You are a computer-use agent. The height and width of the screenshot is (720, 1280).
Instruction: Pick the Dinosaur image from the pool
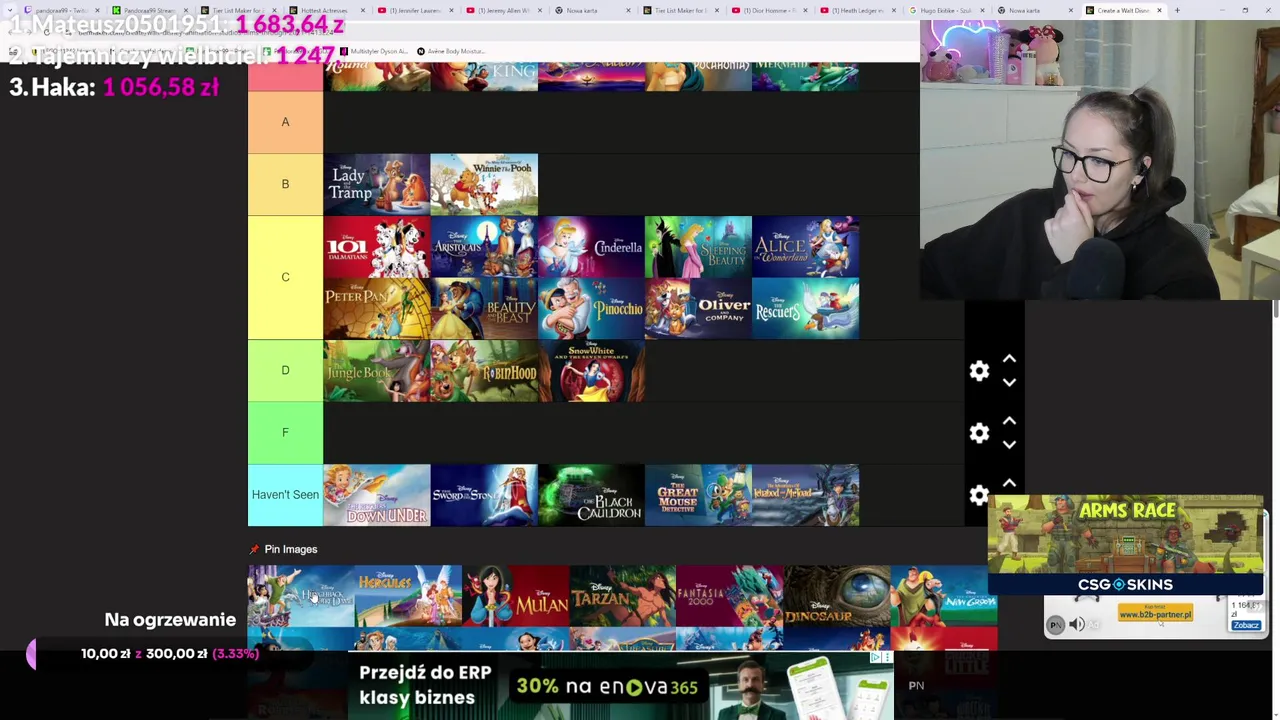click(836, 596)
